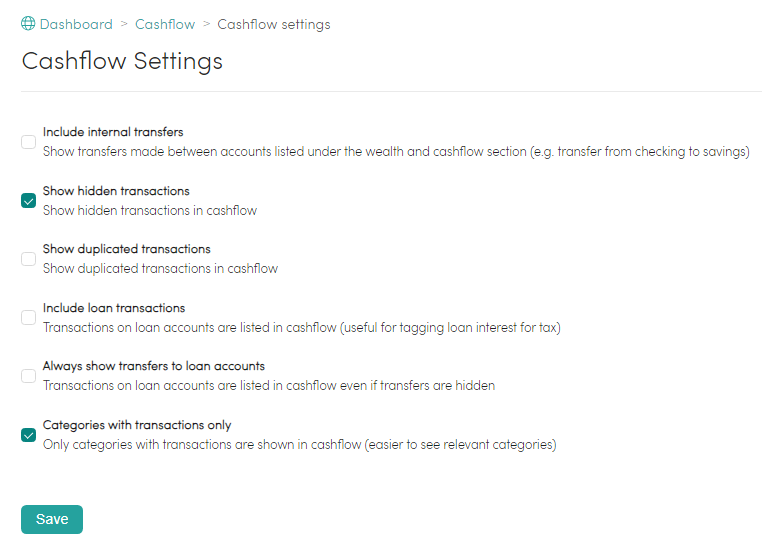This screenshot has height=557, width=762.
Task: Save the cashflow settings
Action: (x=52, y=519)
